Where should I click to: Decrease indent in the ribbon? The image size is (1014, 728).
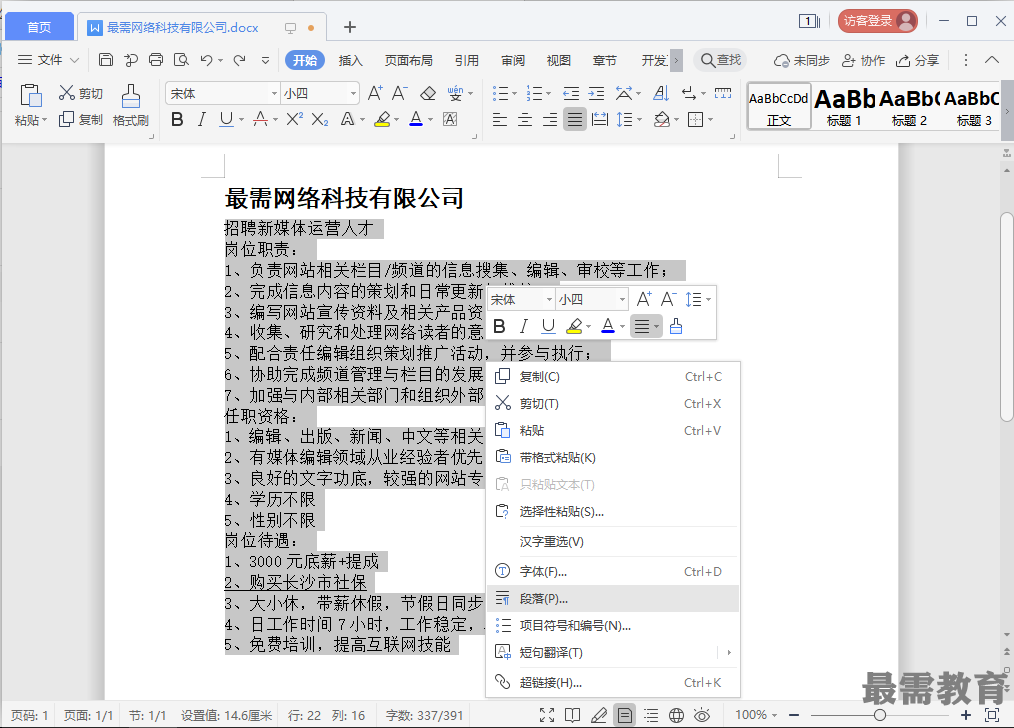570,94
